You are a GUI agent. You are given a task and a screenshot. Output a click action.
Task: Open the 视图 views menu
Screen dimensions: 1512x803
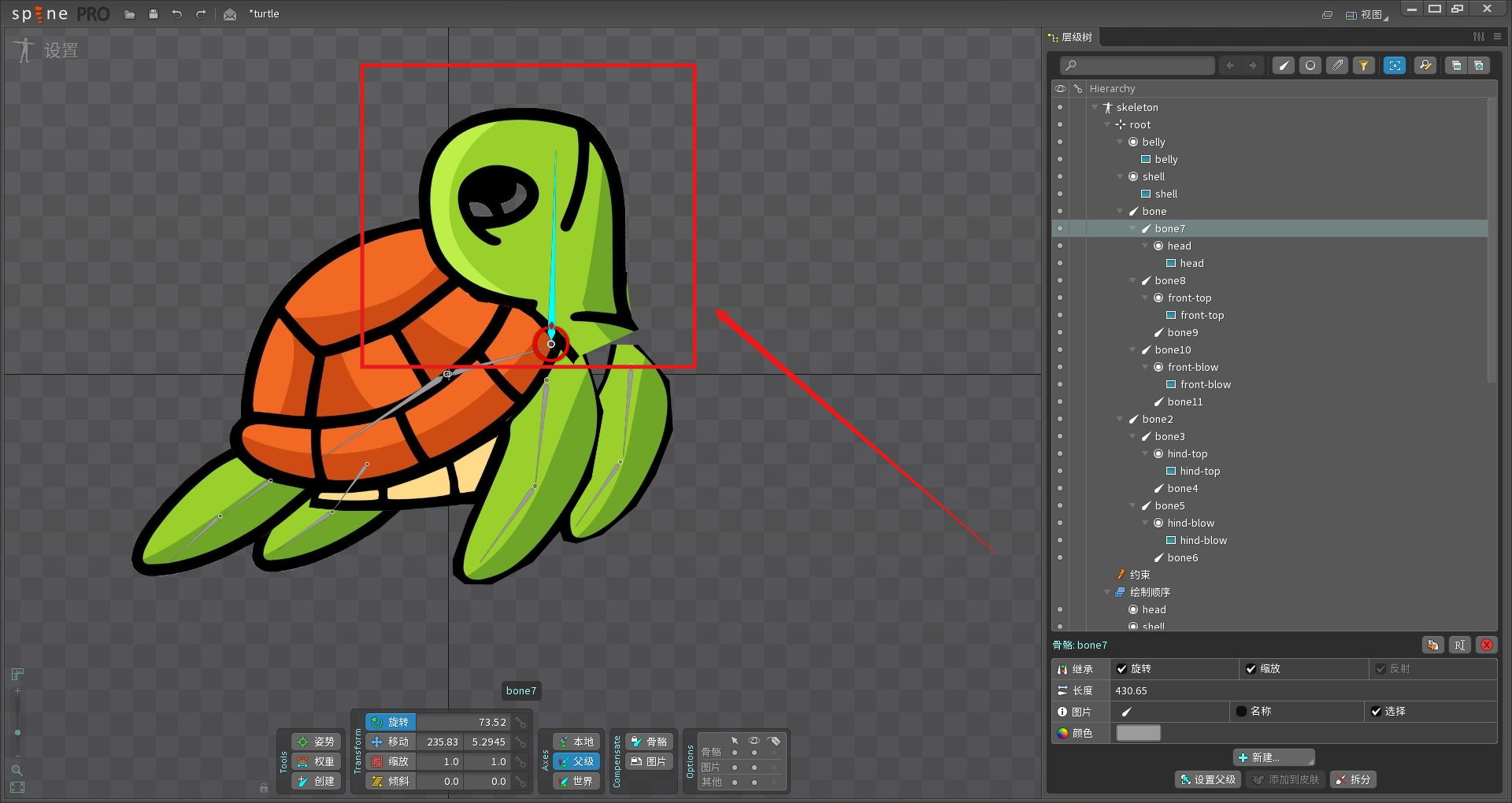(1366, 14)
